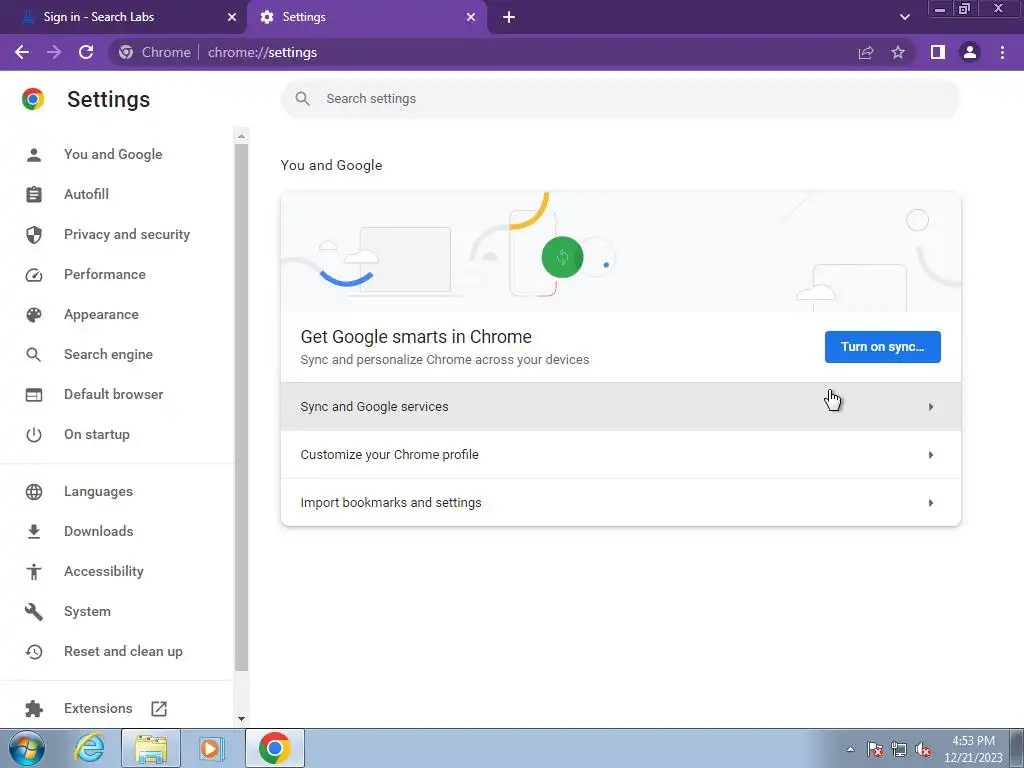Click the browser back arrow
The image size is (1024, 768).
(x=22, y=52)
